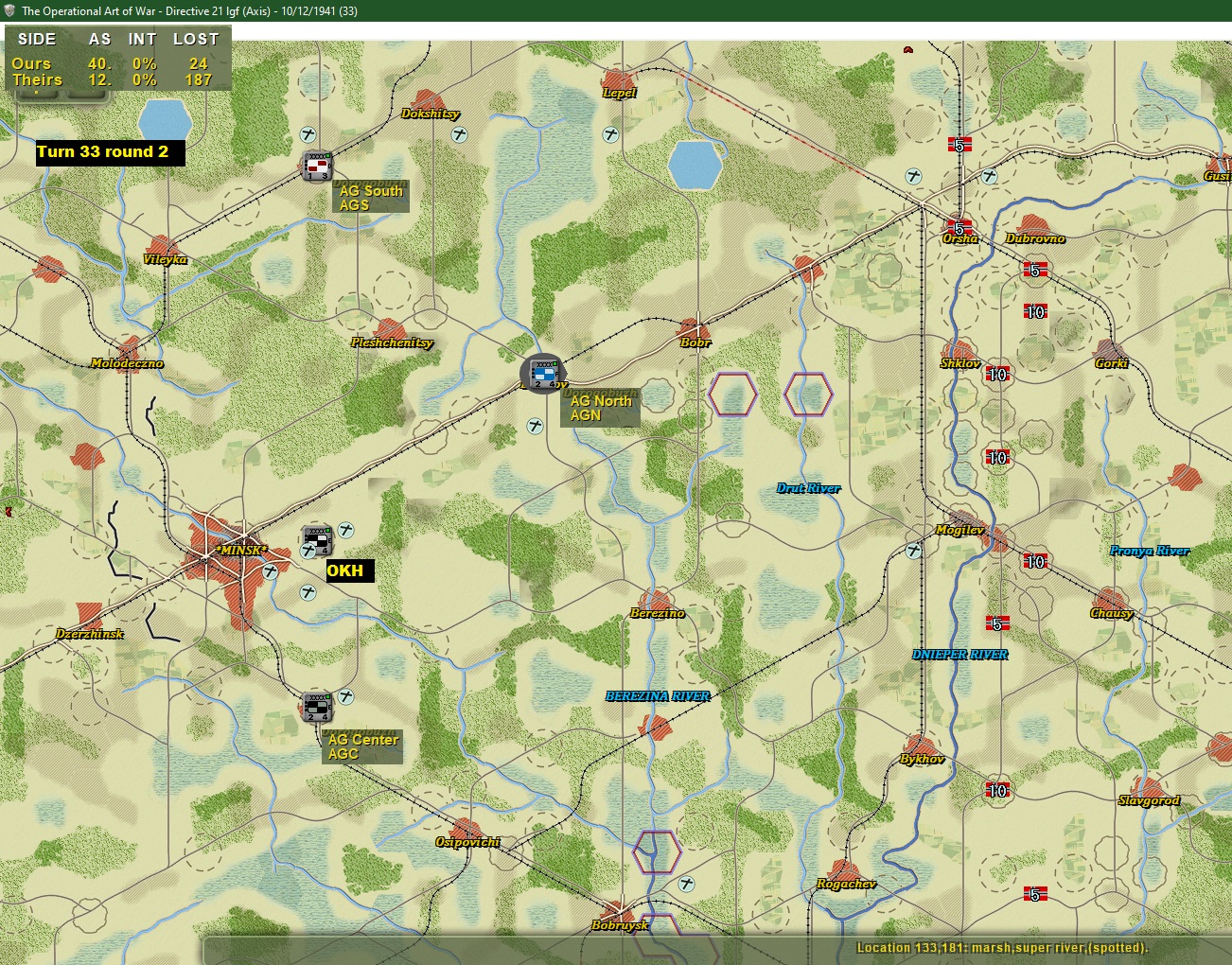
Task: Click airfield icon below Lepel
Action: point(610,134)
